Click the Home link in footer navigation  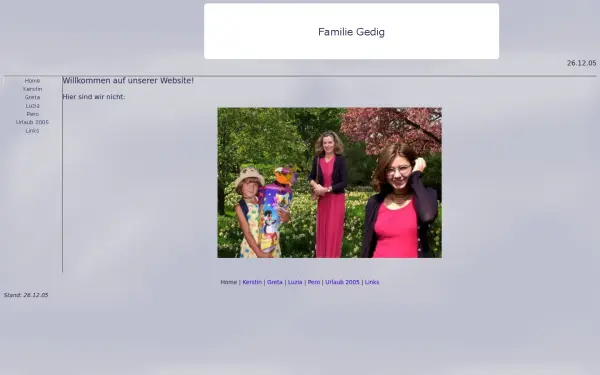click(228, 282)
